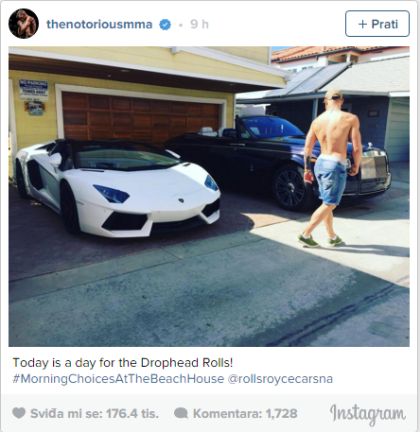Viewport: 420px width, 432px height.
Task: Follow the account with the Prati button
Action: pyautogui.click(x=377, y=24)
